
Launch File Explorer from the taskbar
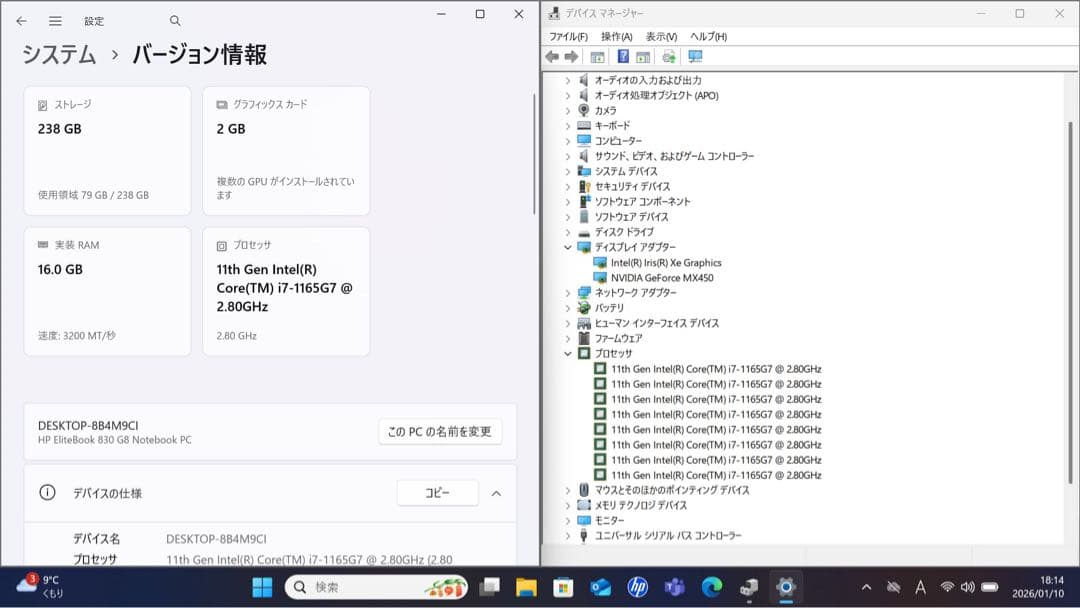click(x=526, y=587)
